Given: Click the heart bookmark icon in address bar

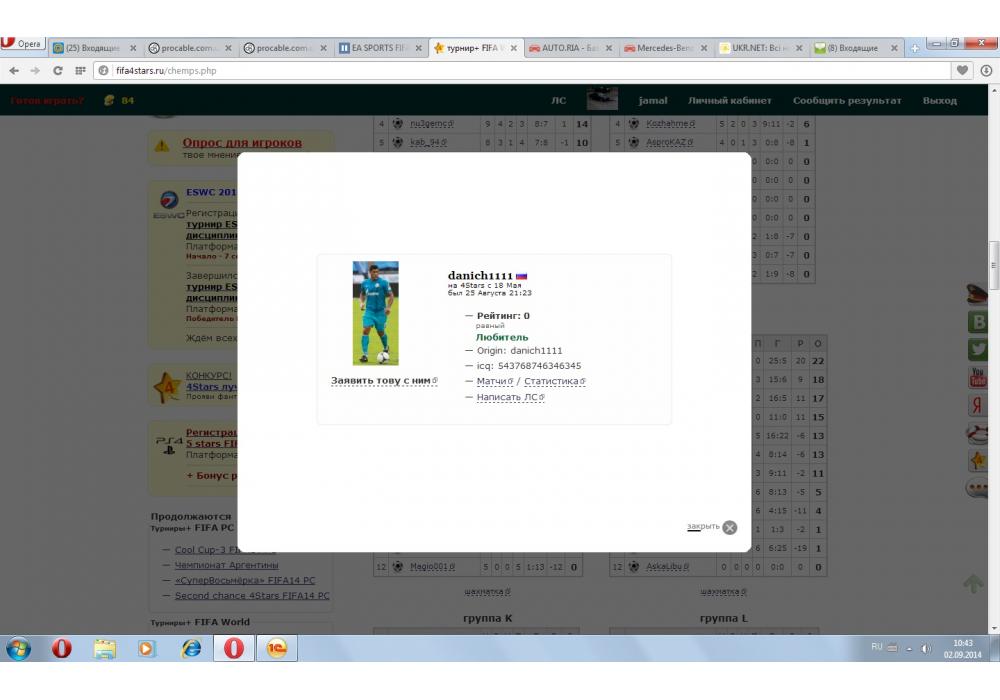Looking at the screenshot, I should pos(963,71).
